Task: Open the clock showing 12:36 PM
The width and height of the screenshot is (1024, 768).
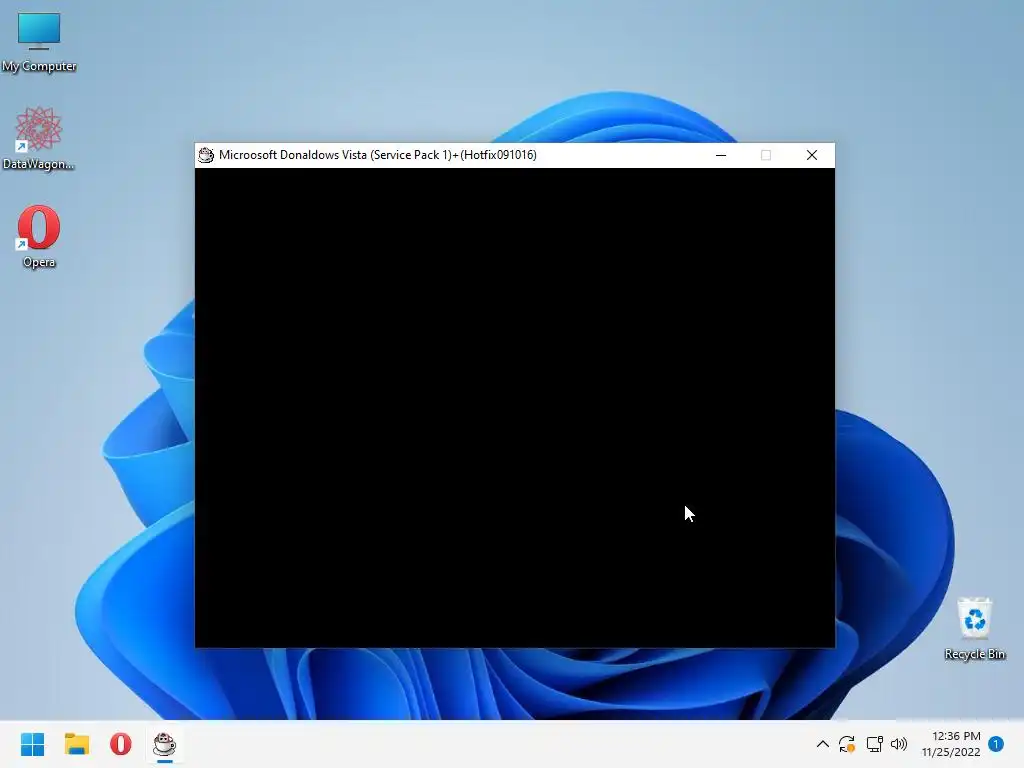Action: tap(951, 744)
